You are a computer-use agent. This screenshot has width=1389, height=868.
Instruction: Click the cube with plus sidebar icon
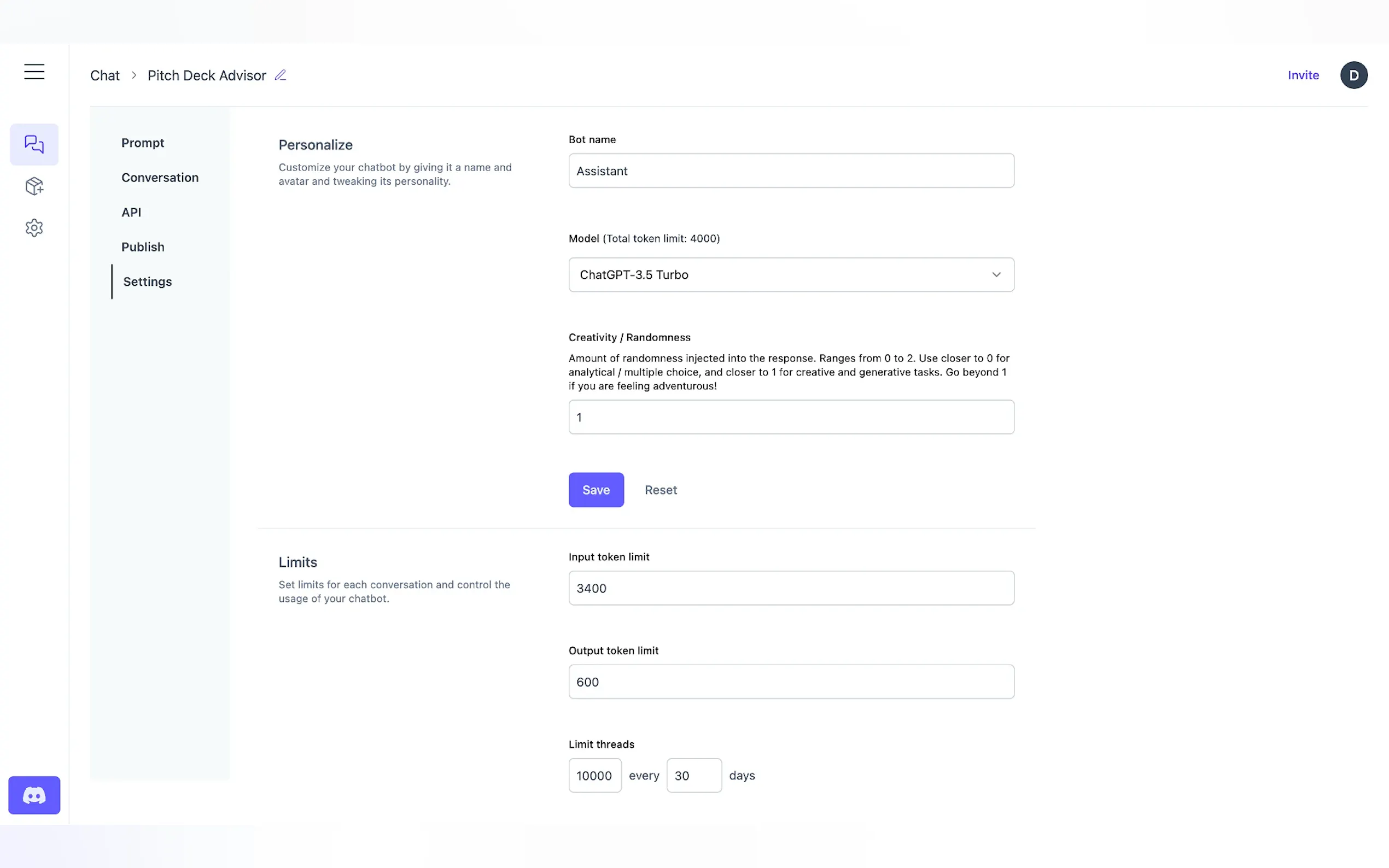coord(34,186)
